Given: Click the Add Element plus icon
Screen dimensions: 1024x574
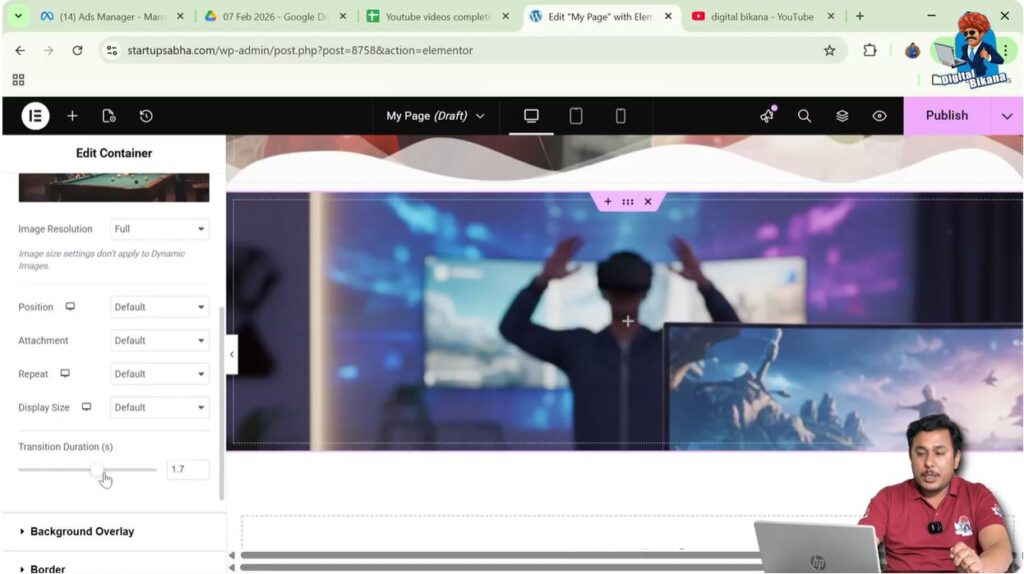Looking at the screenshot, I should [x=72, y=116].
